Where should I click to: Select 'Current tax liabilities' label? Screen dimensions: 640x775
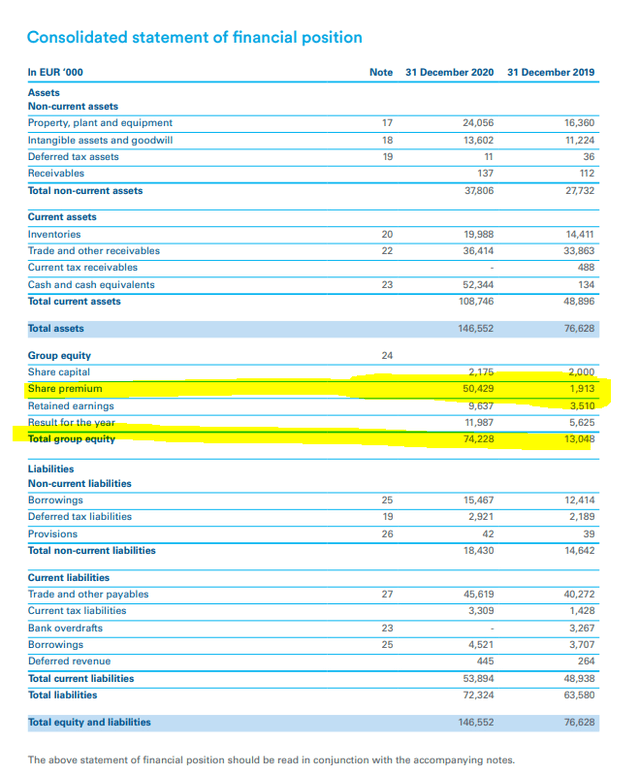tap(77, 611)
